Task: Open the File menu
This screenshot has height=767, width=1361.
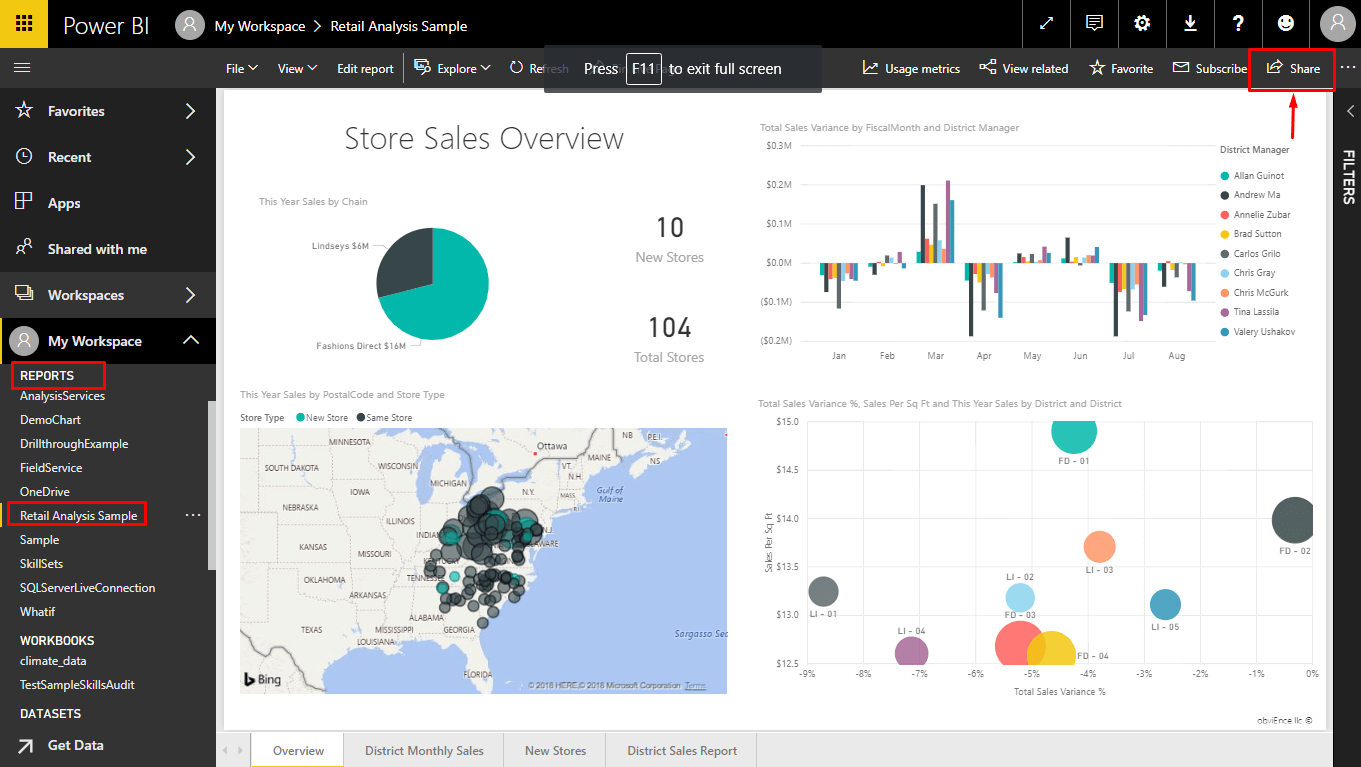Action: tap(242, 68)
